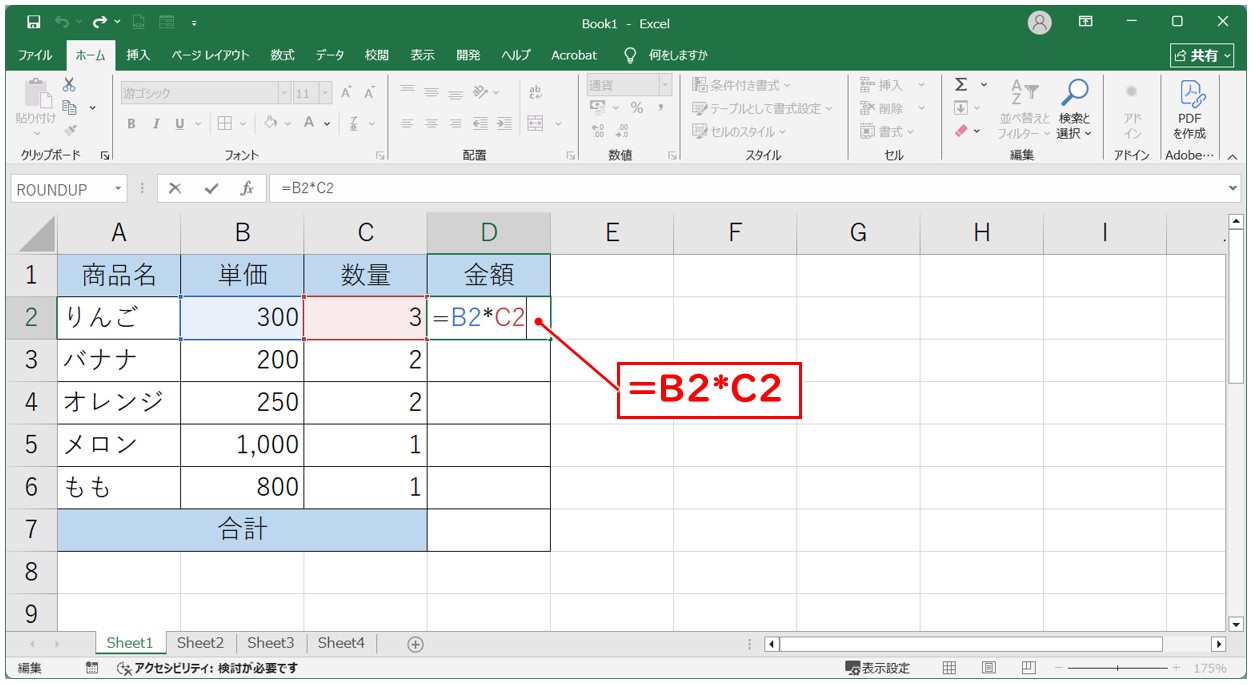
Task: Click the Clear eraser icon in the editing group
Action: tap(962, 131)
